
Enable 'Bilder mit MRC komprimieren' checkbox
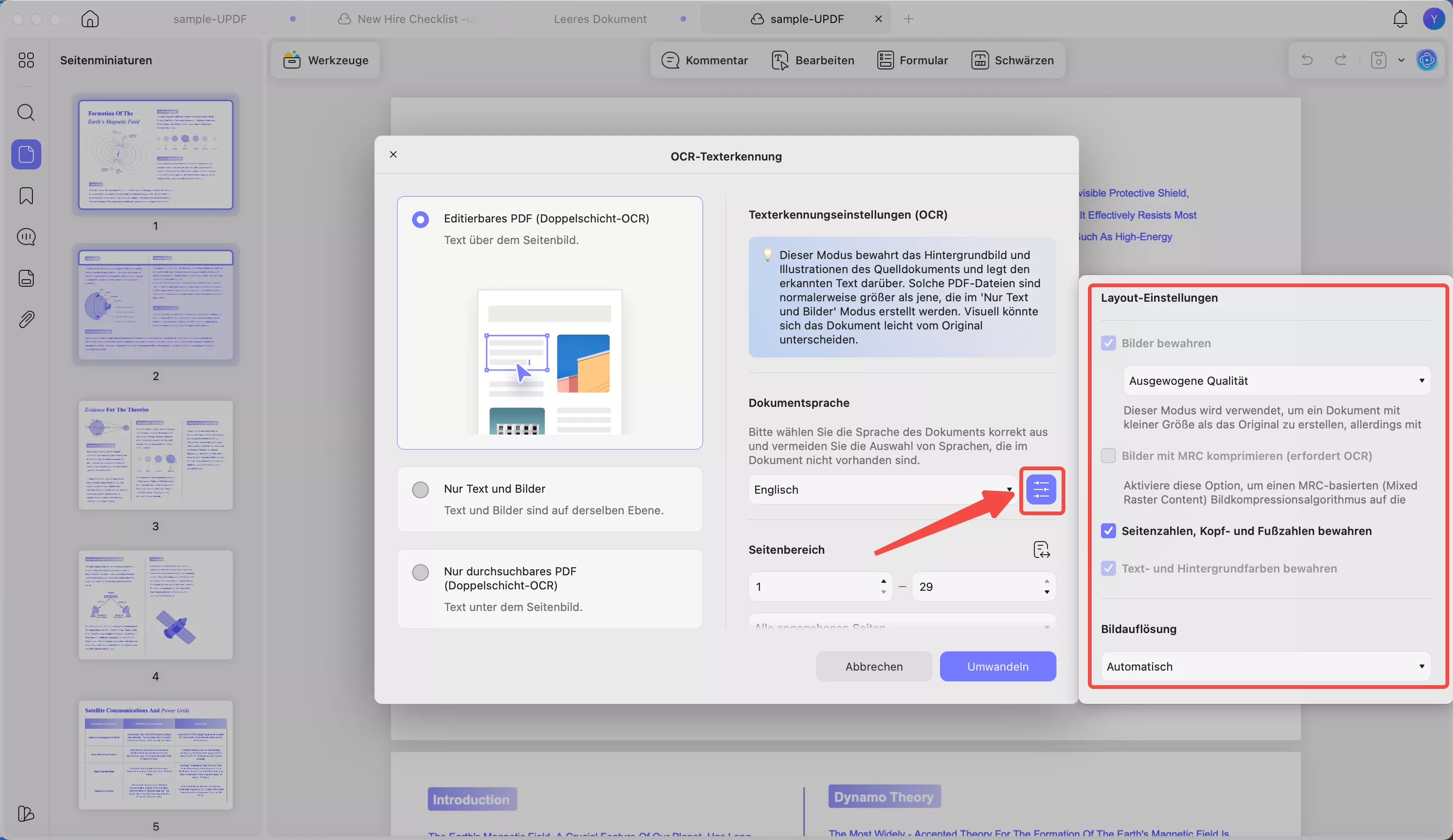tap(1108, 456)
